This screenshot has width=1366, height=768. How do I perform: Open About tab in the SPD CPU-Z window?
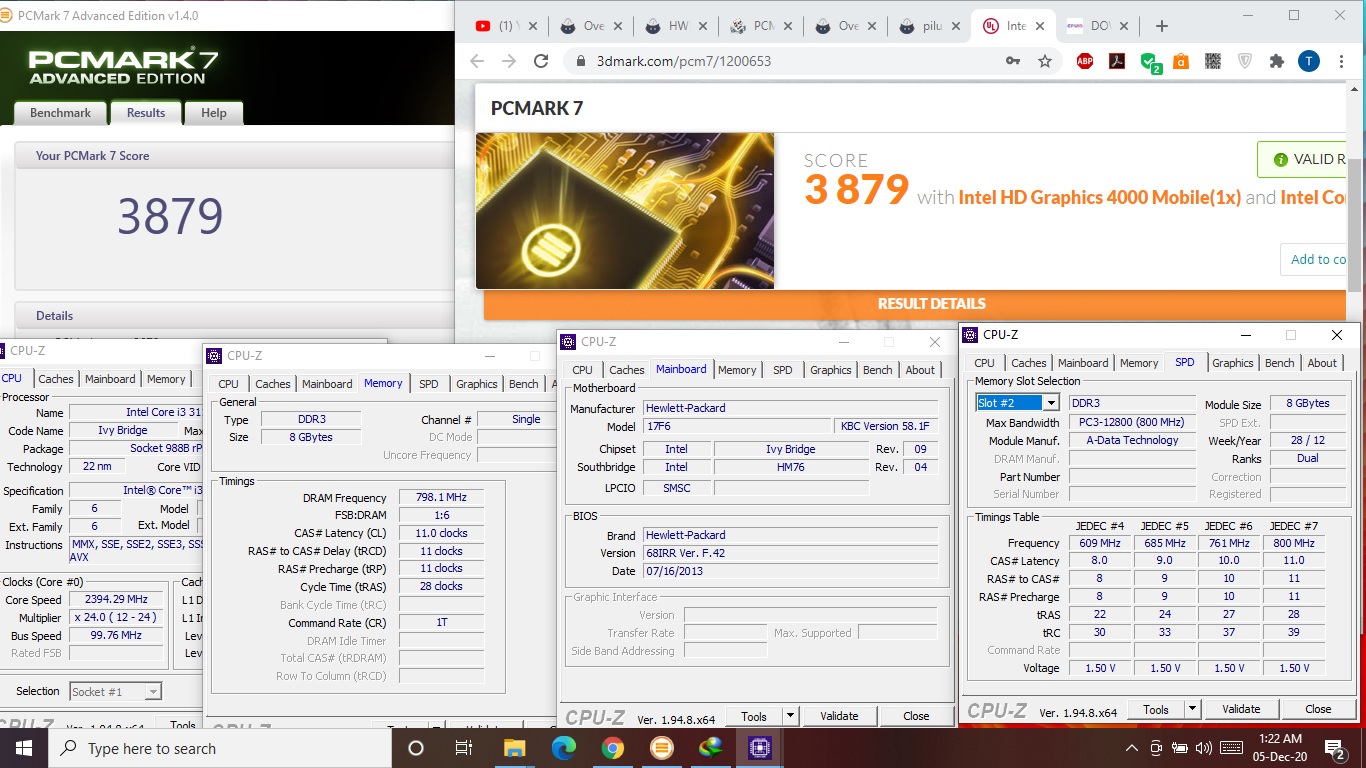[x=1322, y=363]
